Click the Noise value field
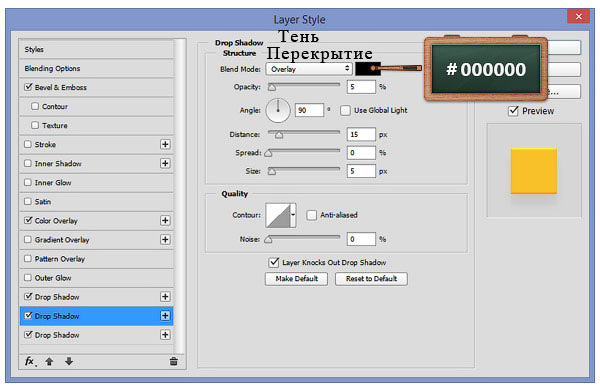This screenshot has width=600, height=390. (361, 239)
